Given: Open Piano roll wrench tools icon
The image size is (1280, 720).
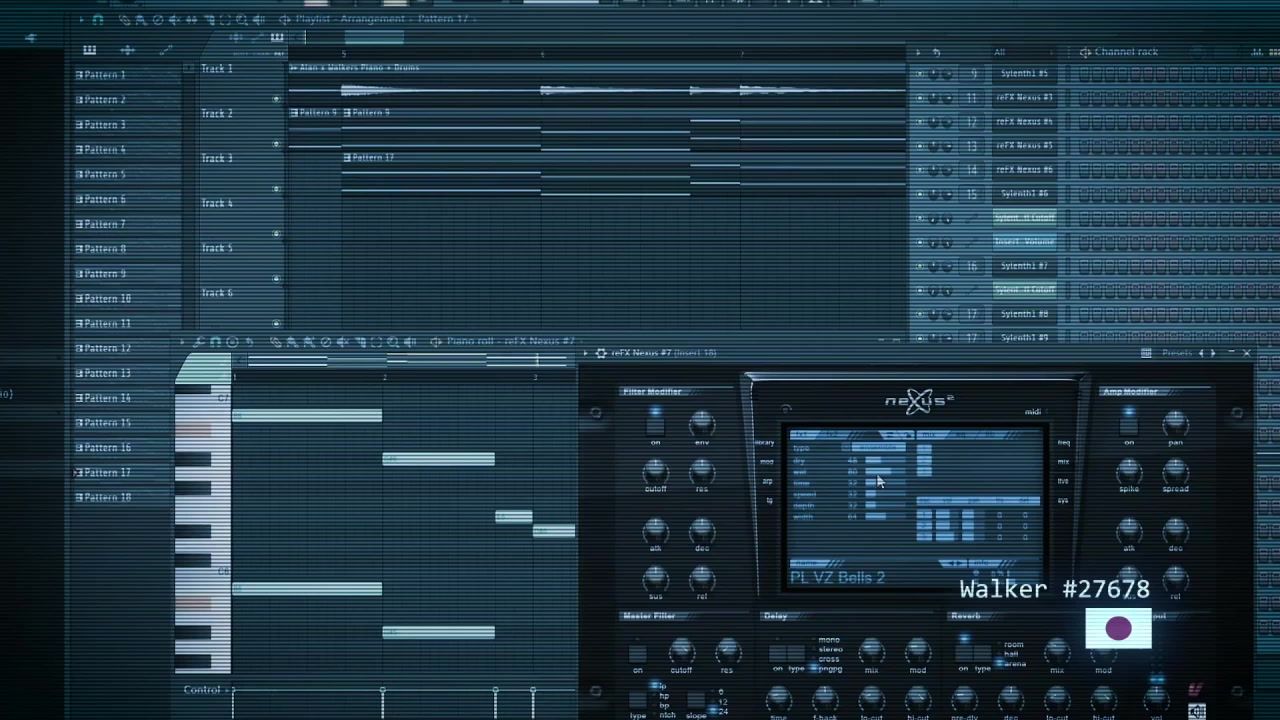Looking at the screenshot, I should pos(200,341).
